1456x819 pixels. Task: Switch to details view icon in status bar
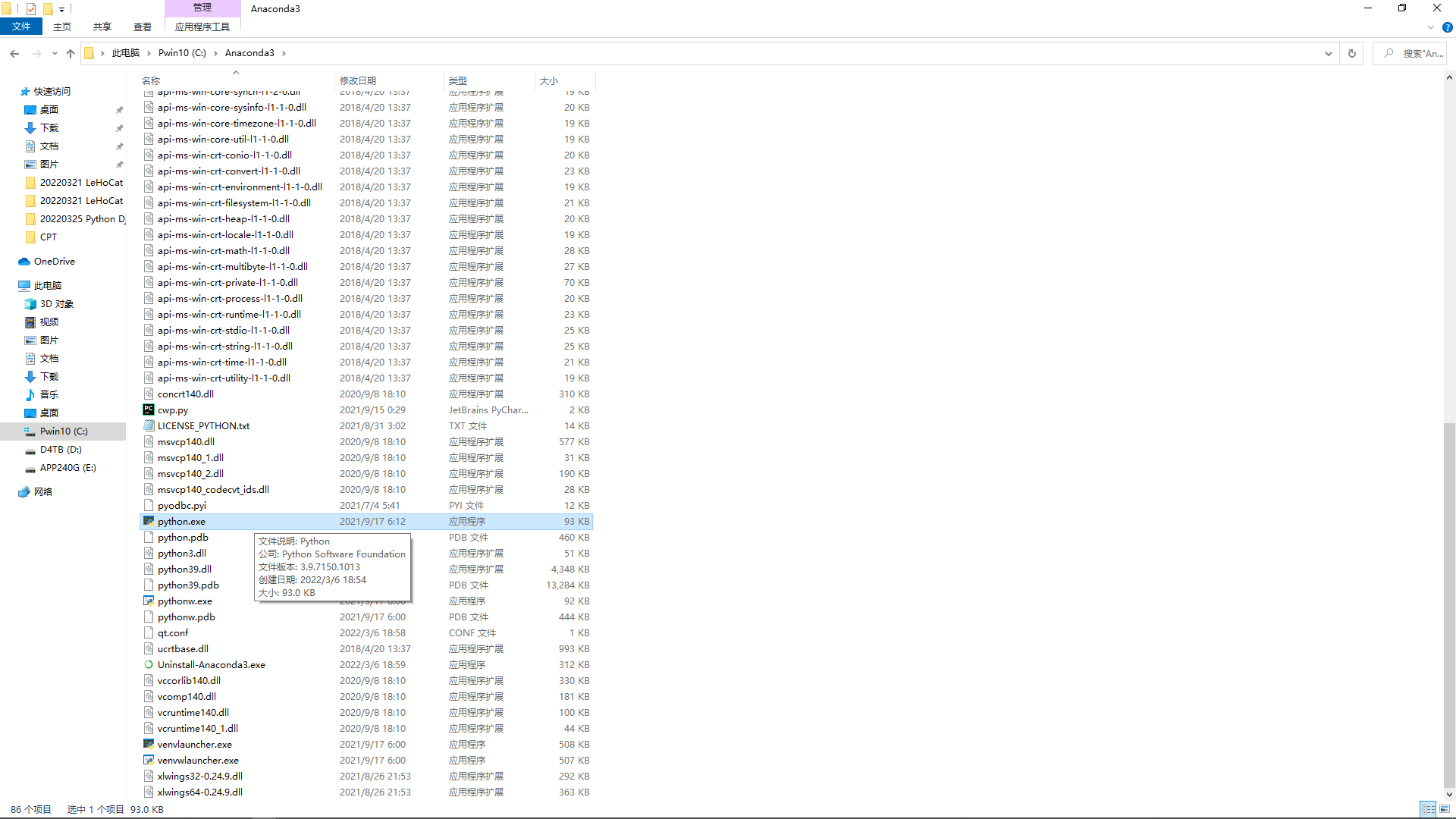pyautogui.click(x=1428, y=809)
